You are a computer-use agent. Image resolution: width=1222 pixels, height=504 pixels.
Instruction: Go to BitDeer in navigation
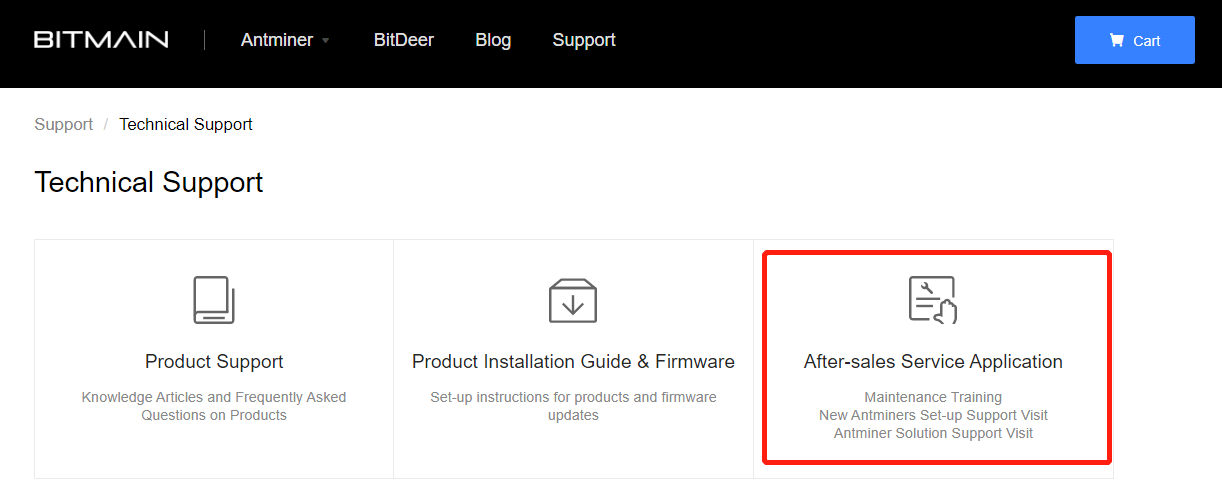coord(404,40)
